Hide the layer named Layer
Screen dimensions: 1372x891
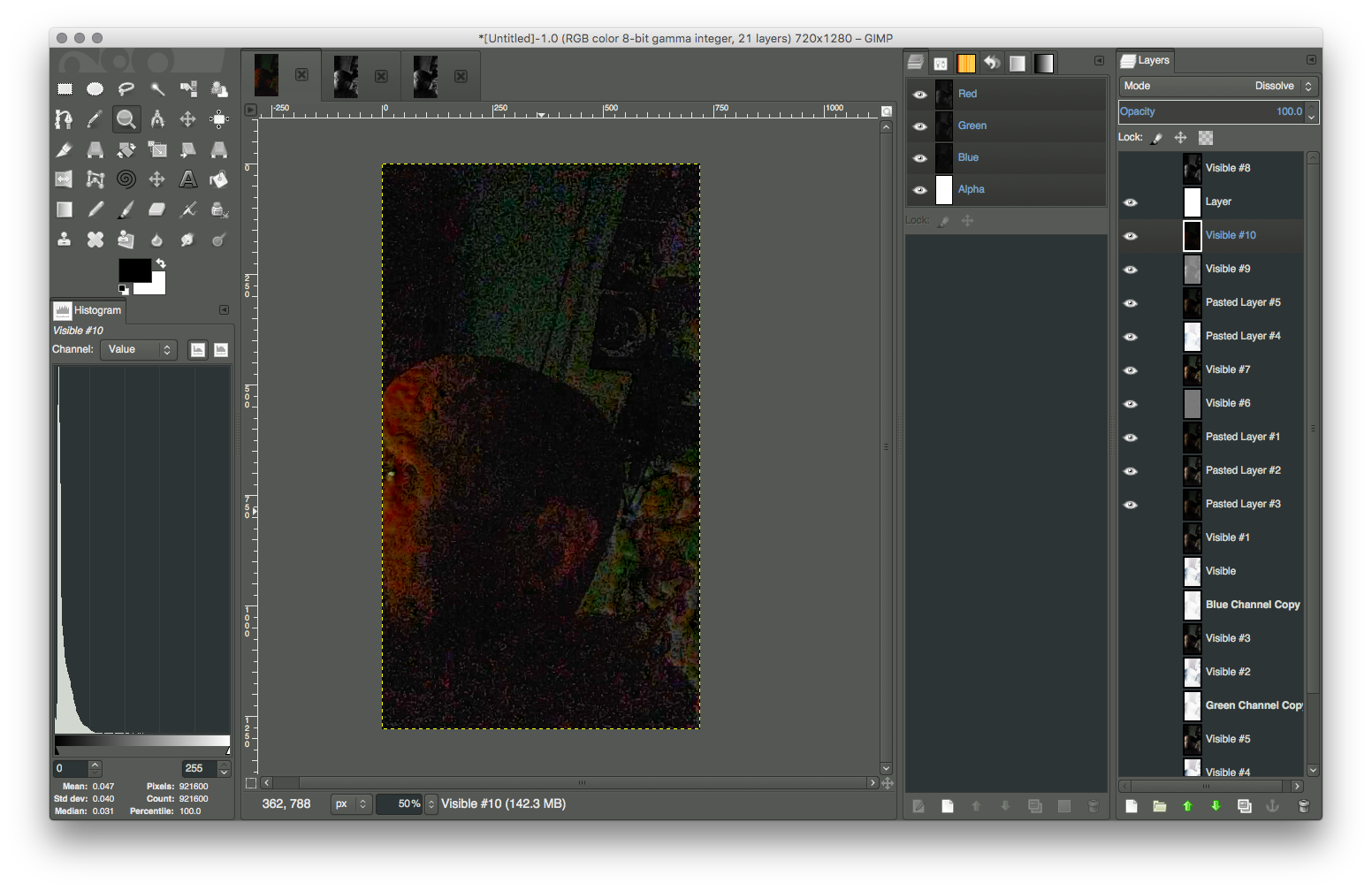[1131, 202]
